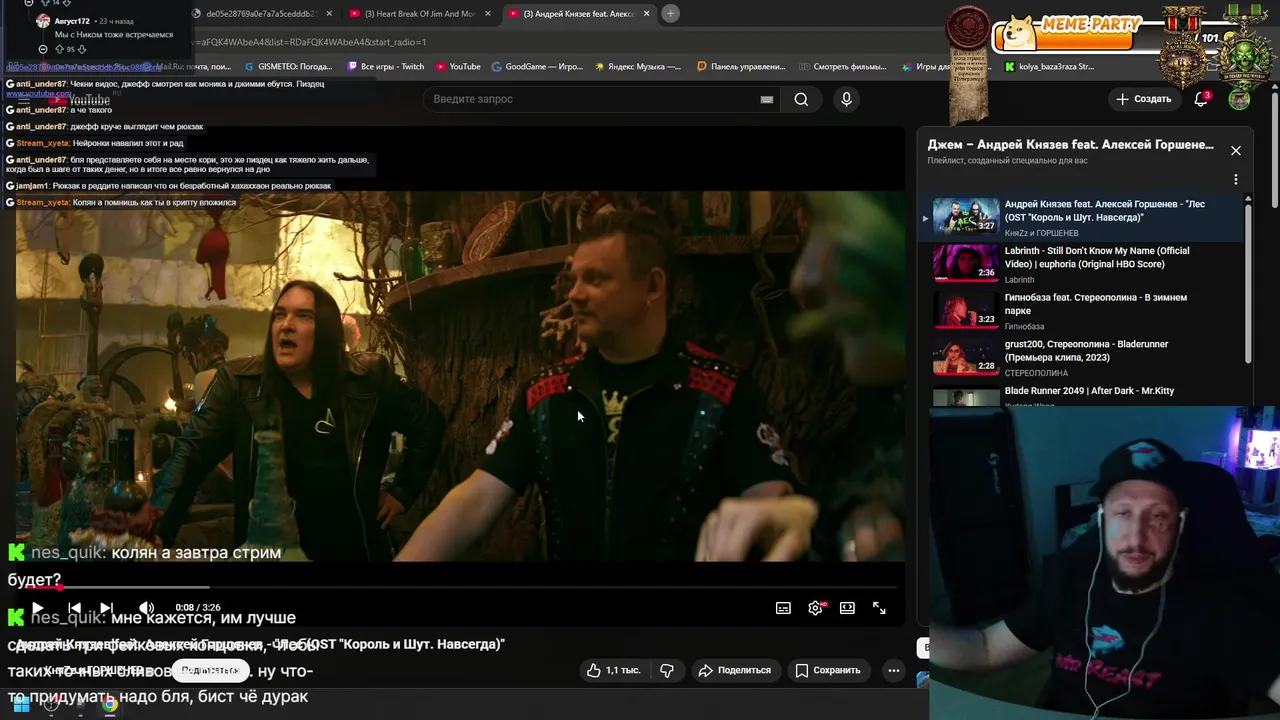The height and width of the screenshot is (720, 1280).
Task: Click username Август172 in overlay comment
Action: (x=72, y=21)
